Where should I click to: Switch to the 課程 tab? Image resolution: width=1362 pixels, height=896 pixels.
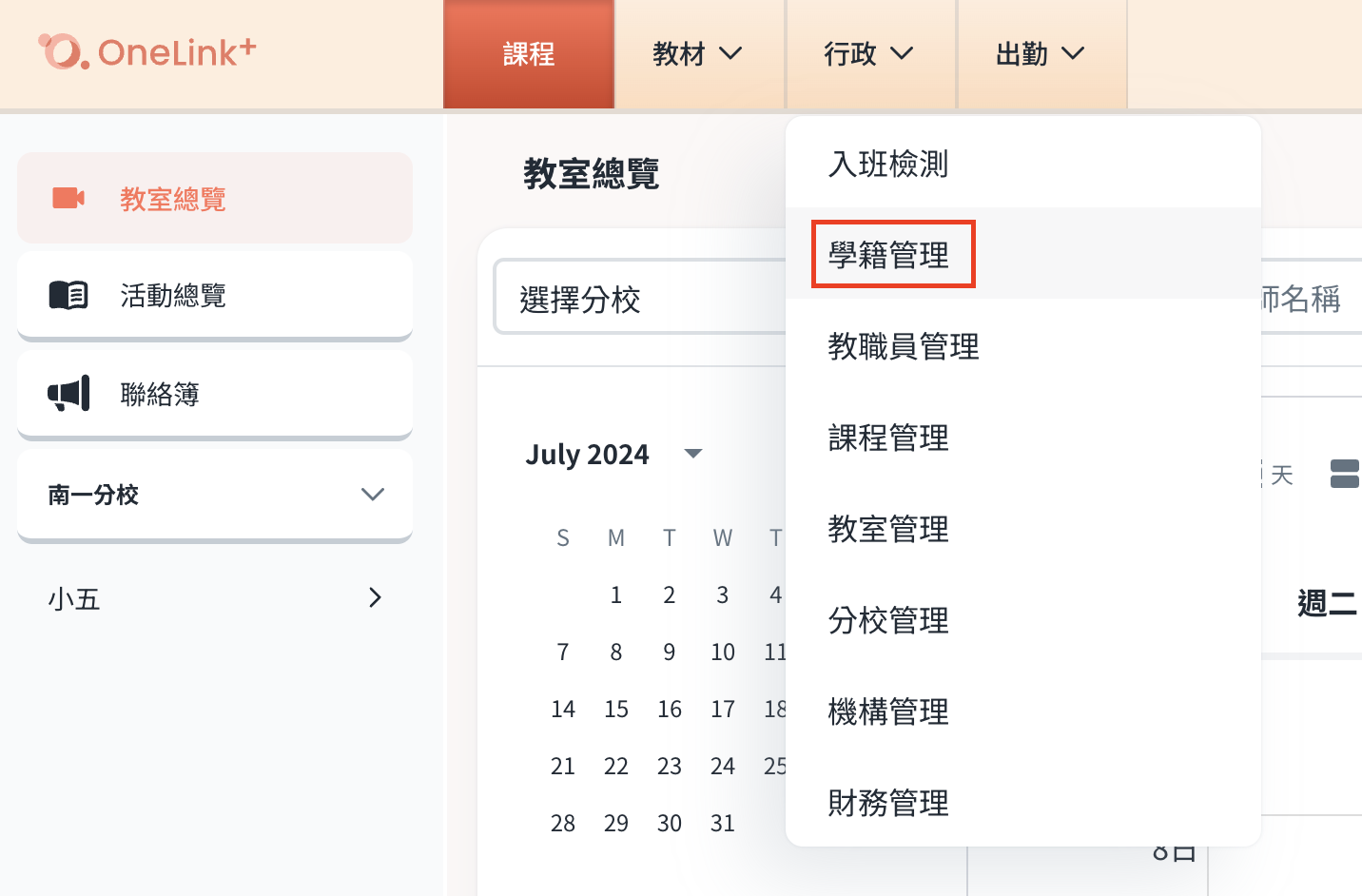[529, 54]
